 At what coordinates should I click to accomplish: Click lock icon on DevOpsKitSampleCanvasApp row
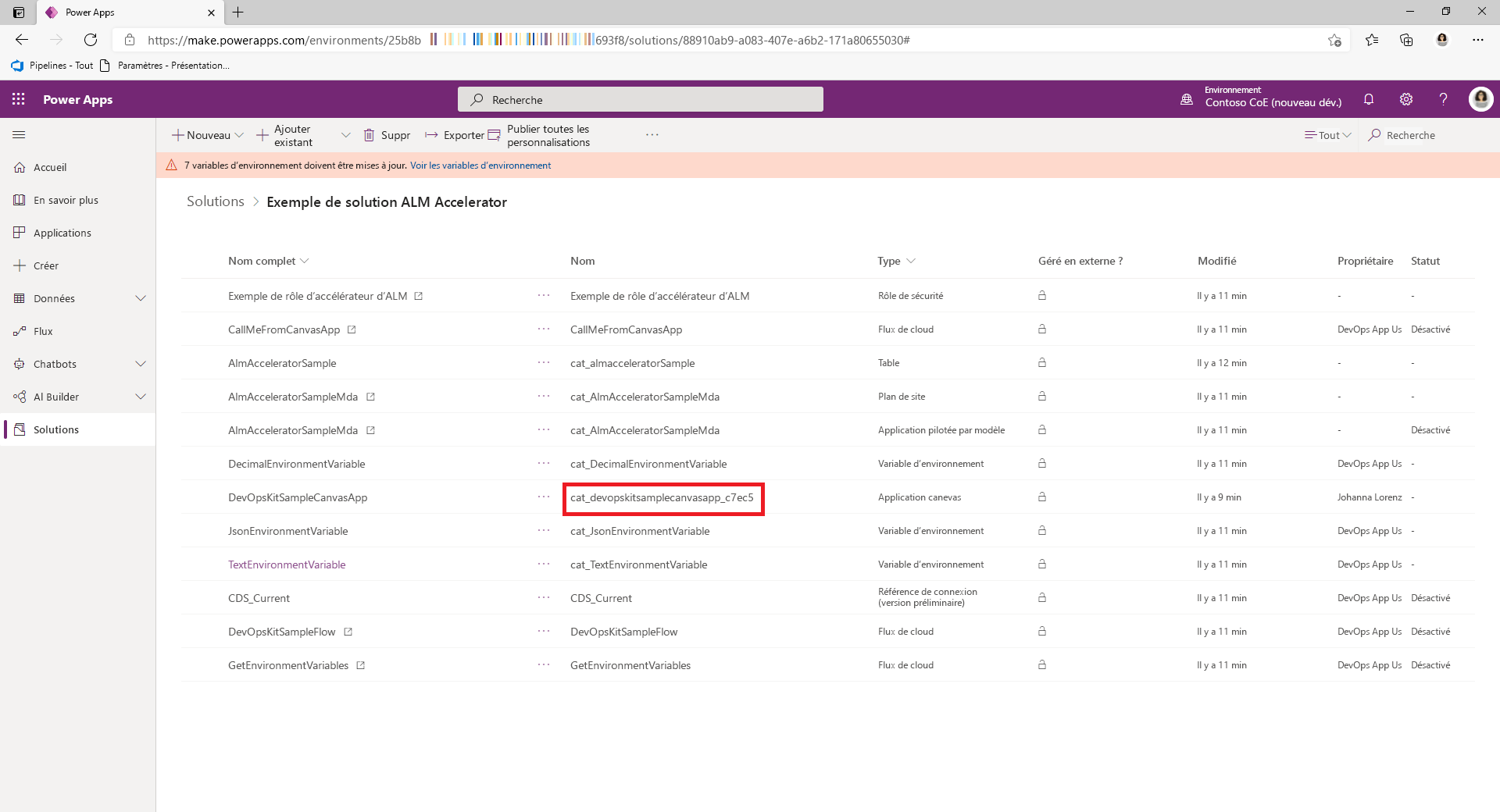coord(1042,497)
